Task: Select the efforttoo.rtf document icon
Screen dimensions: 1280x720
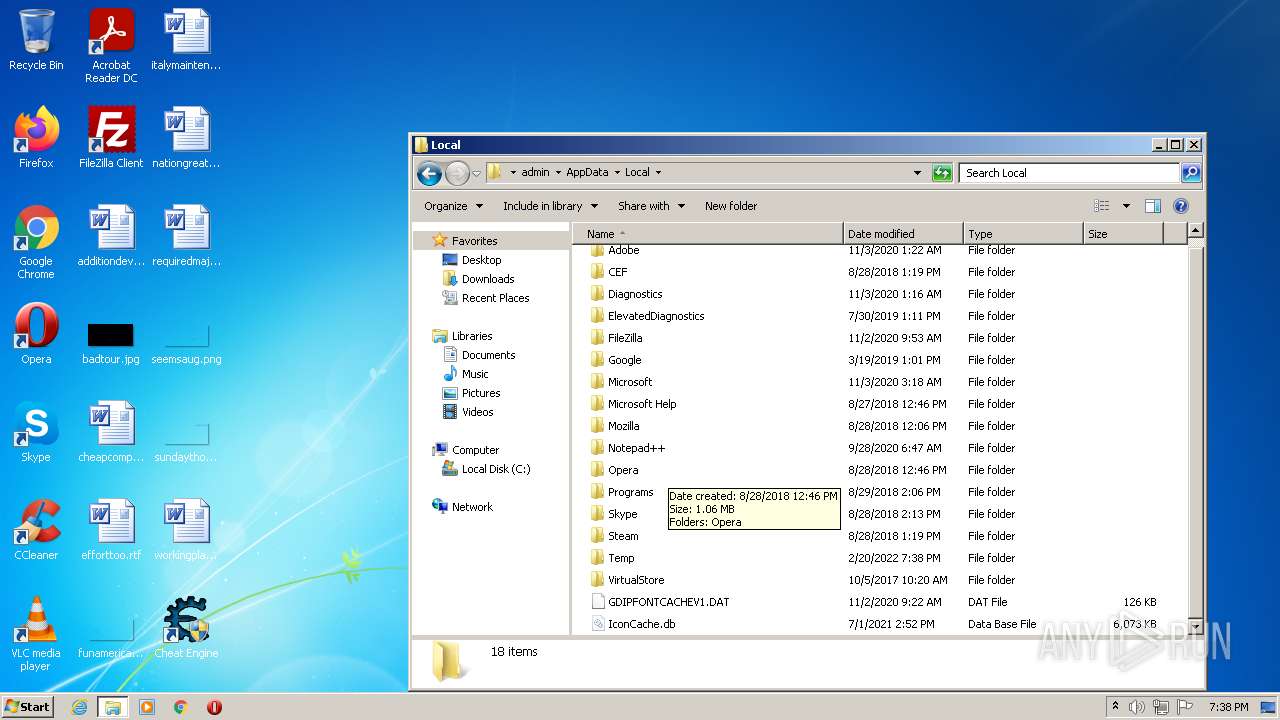Action: coord(111,531)
